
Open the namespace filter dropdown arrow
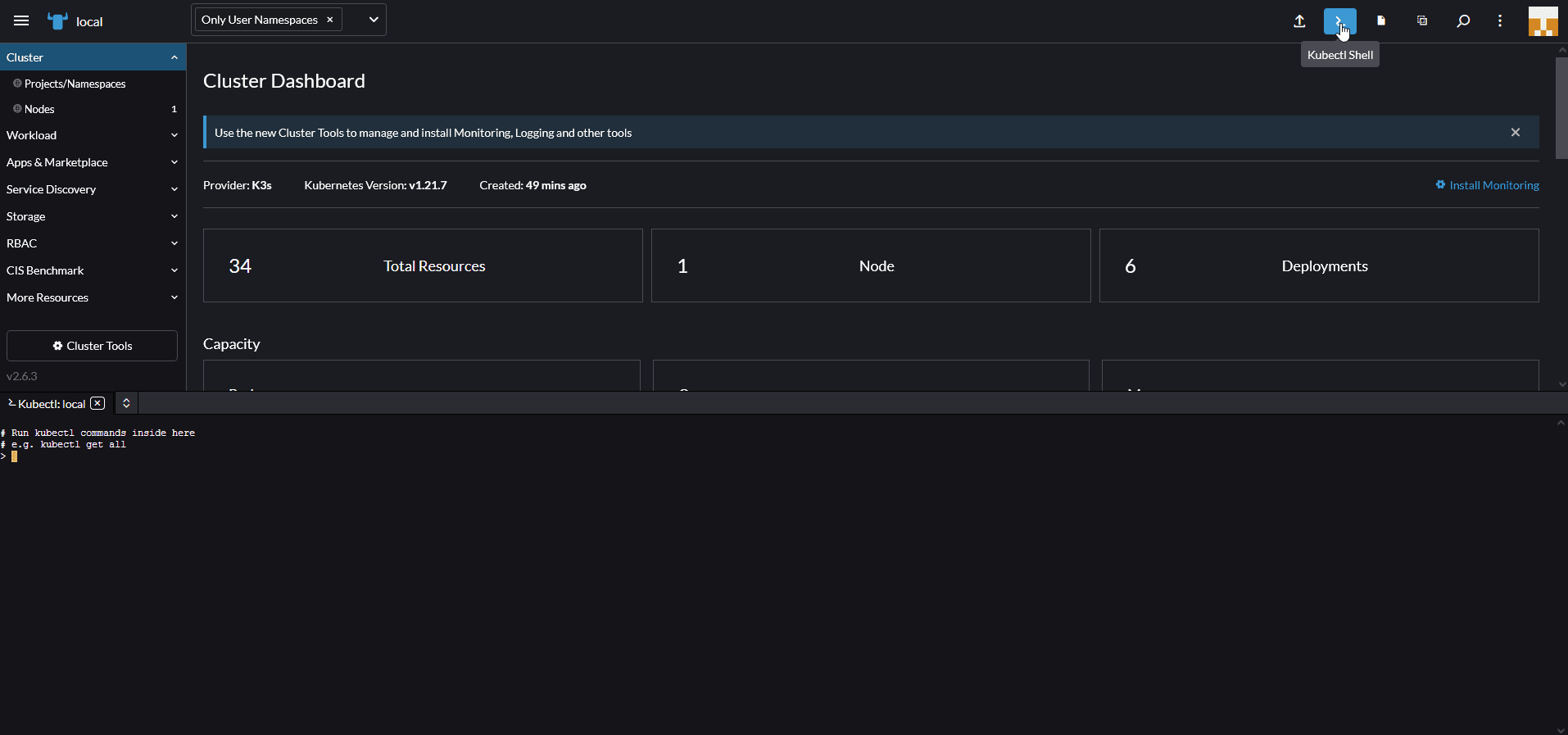coord(374,20)
